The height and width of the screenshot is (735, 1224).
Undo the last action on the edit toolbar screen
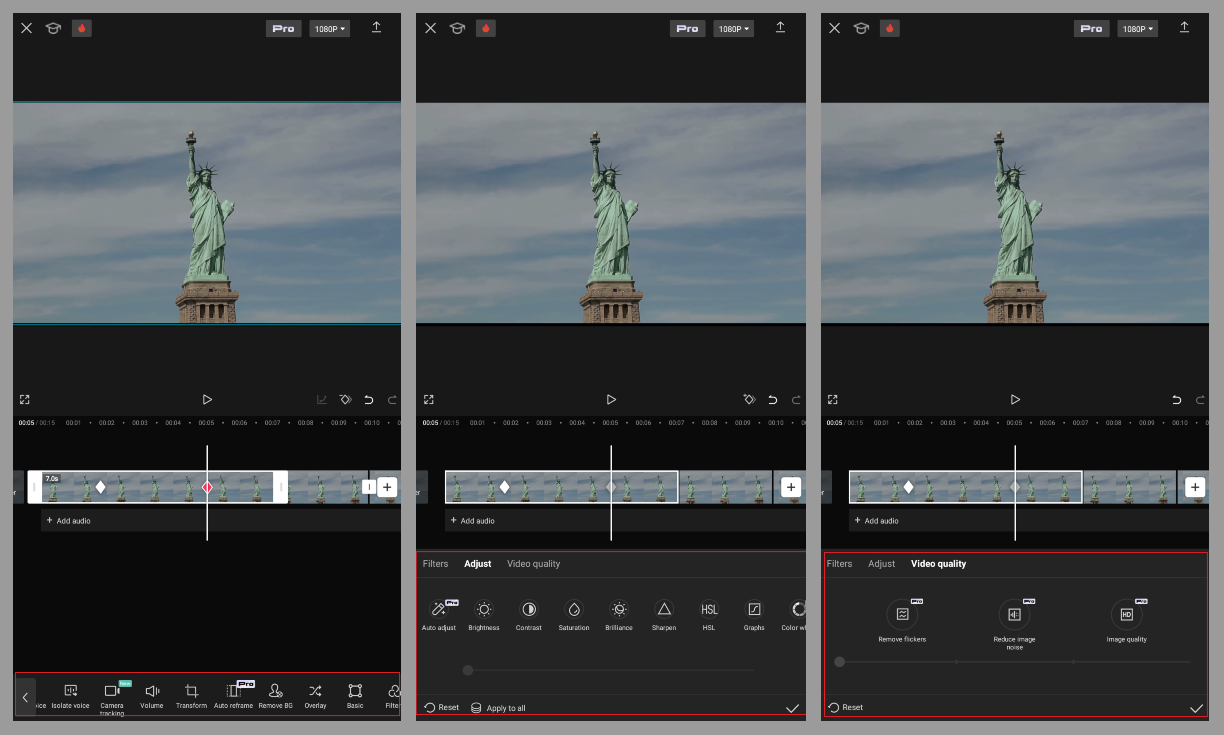(369, 399)
